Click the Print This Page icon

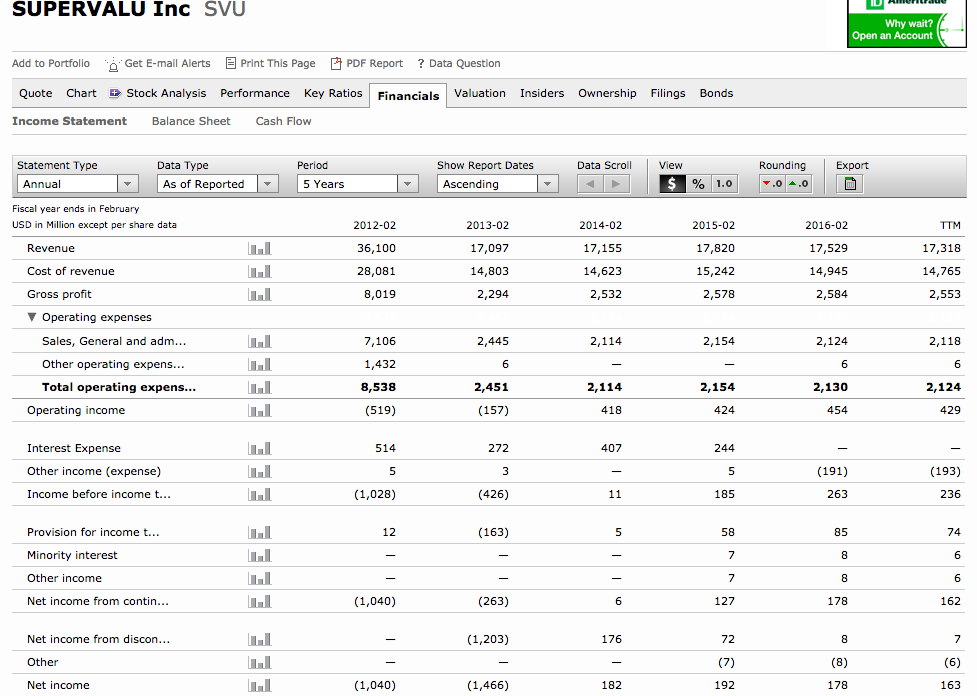[231, 63]
